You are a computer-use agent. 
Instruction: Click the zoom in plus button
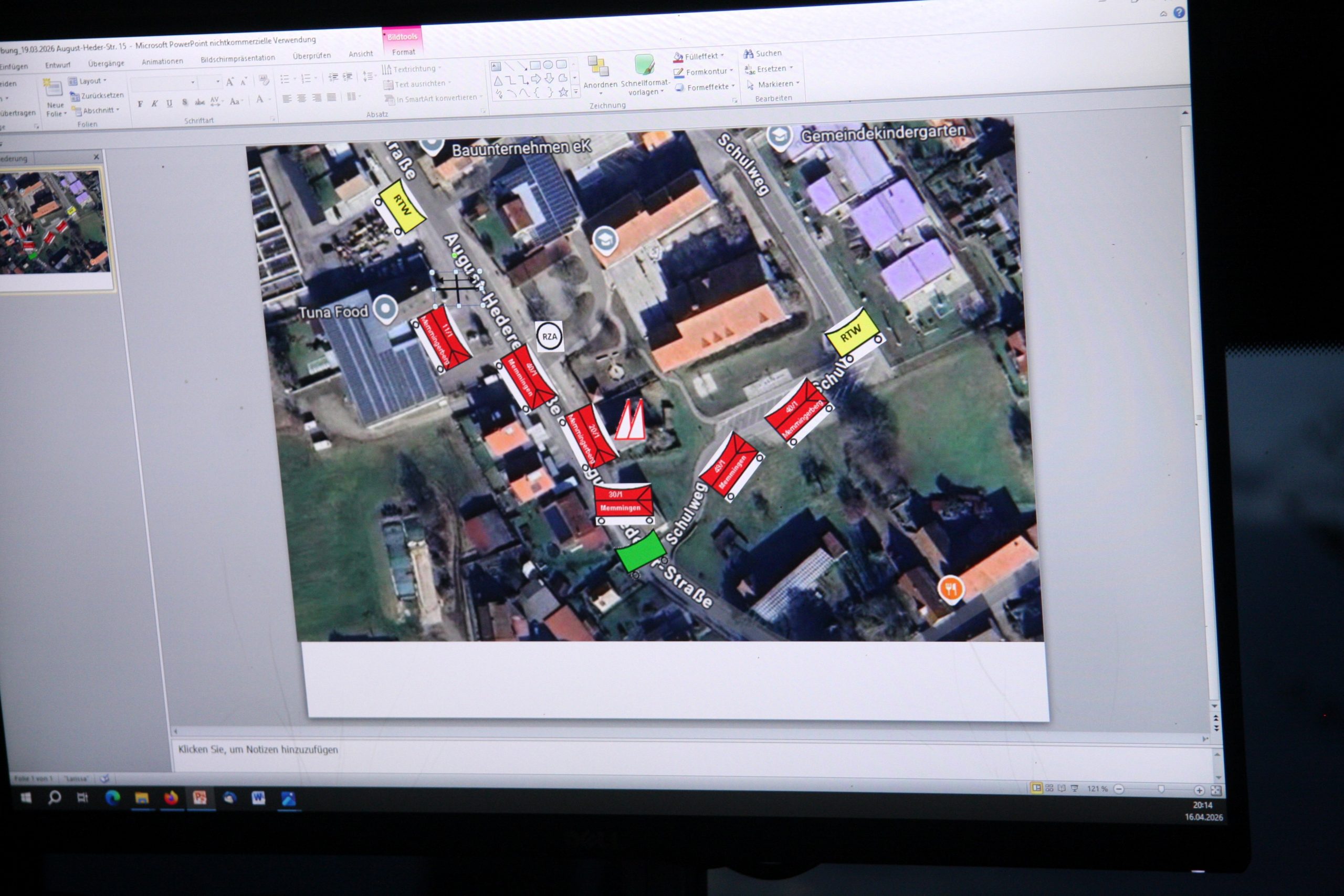click(x=1199, y=790)
